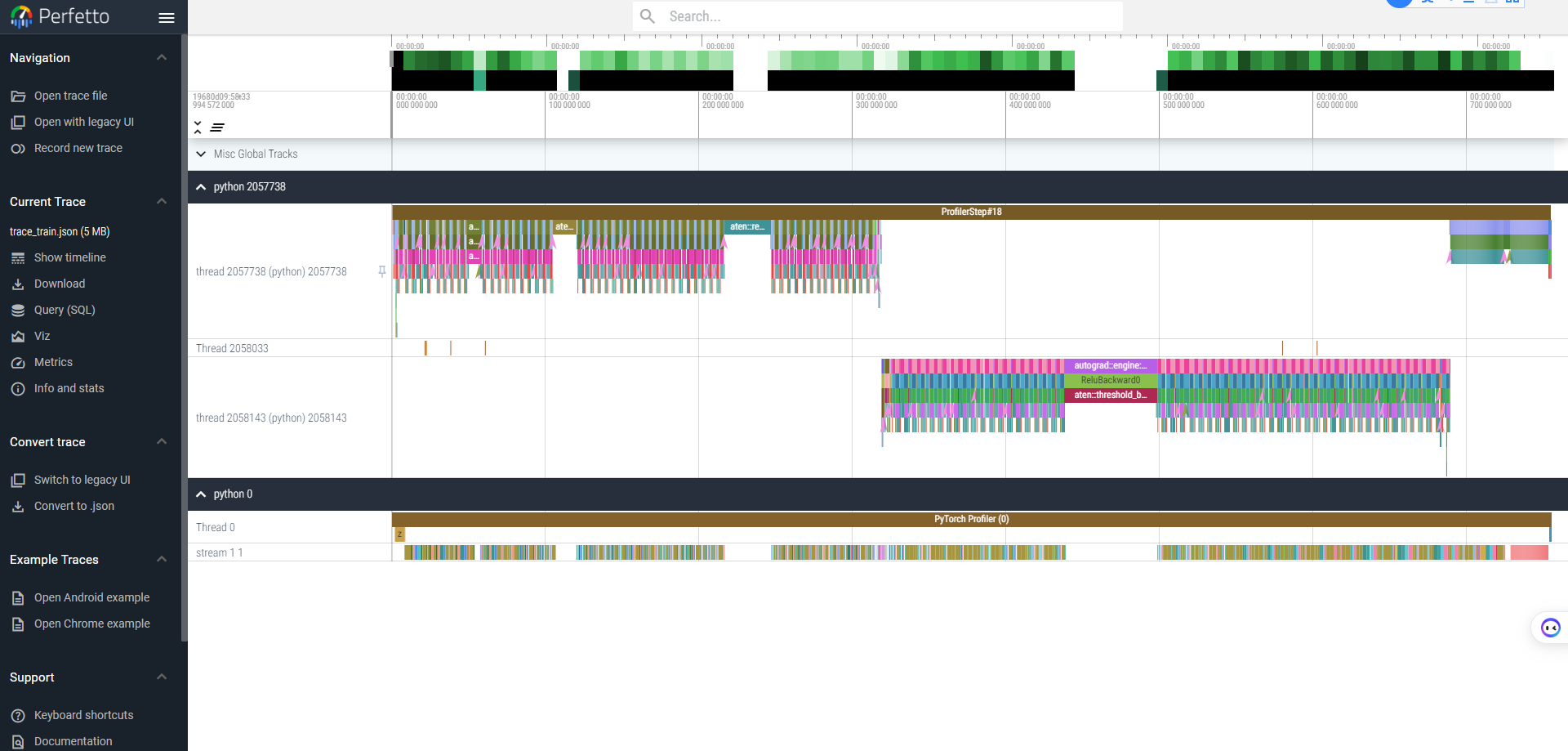Click the Metrics gauge icon
The image size is (1568, 751).
(18, 362)
